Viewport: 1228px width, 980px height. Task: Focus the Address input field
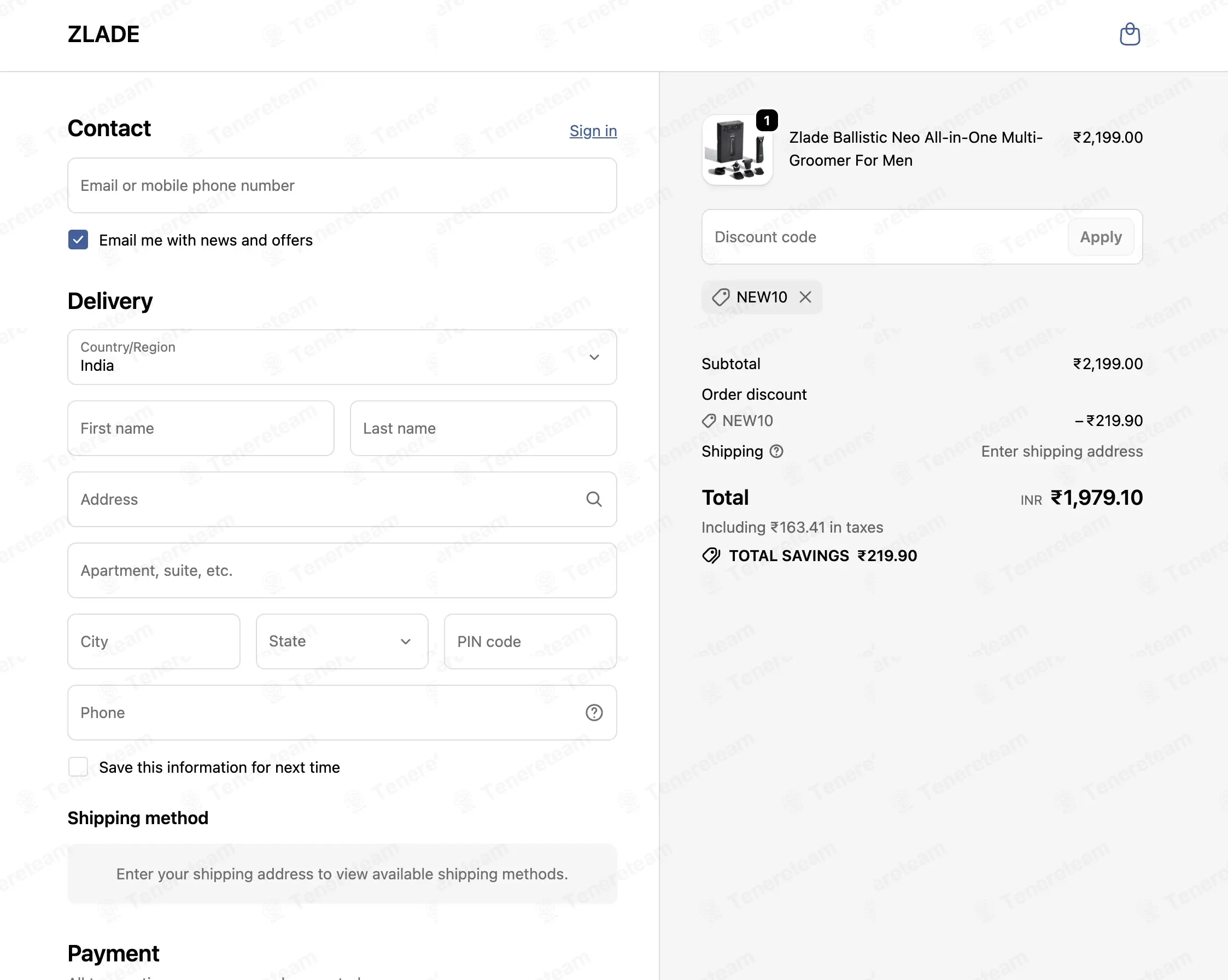(x=342, y=499)
